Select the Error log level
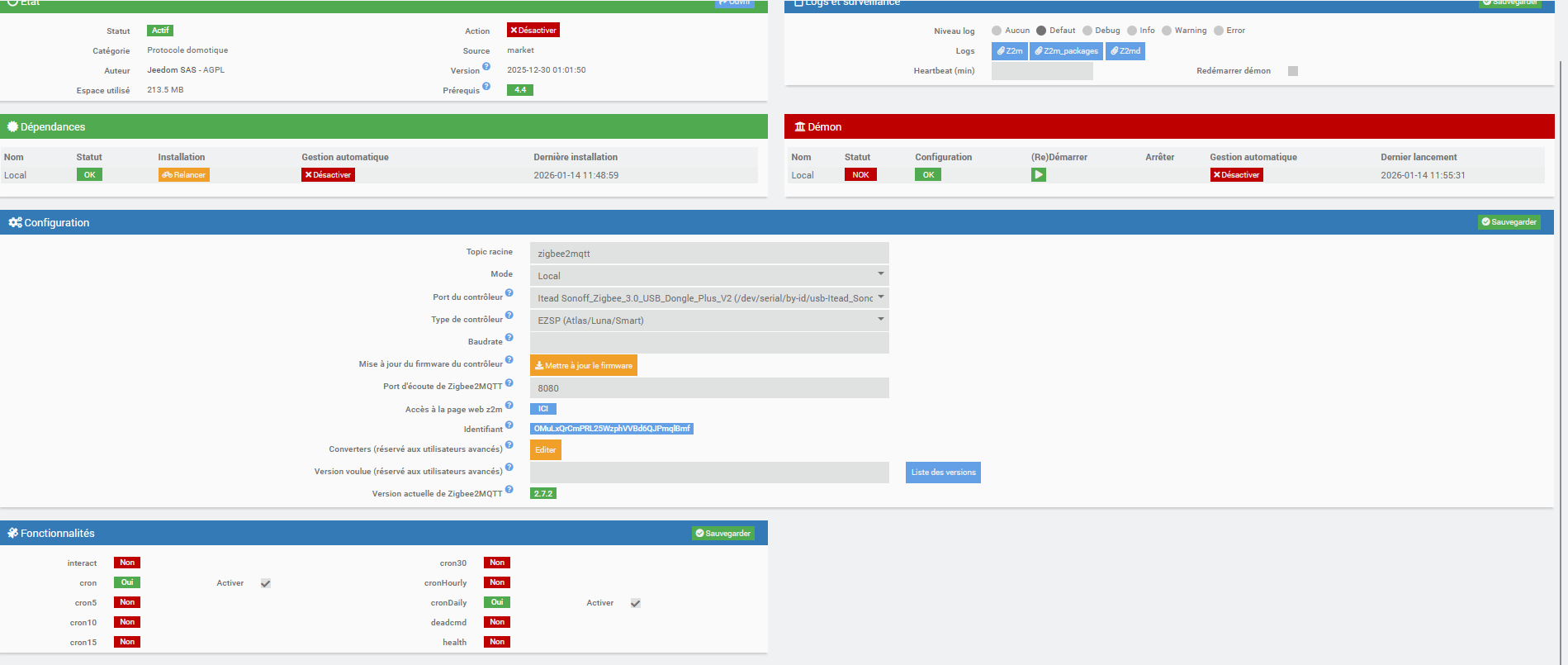The width and height of the screenshot is (1568, 665). point(1219,31)
